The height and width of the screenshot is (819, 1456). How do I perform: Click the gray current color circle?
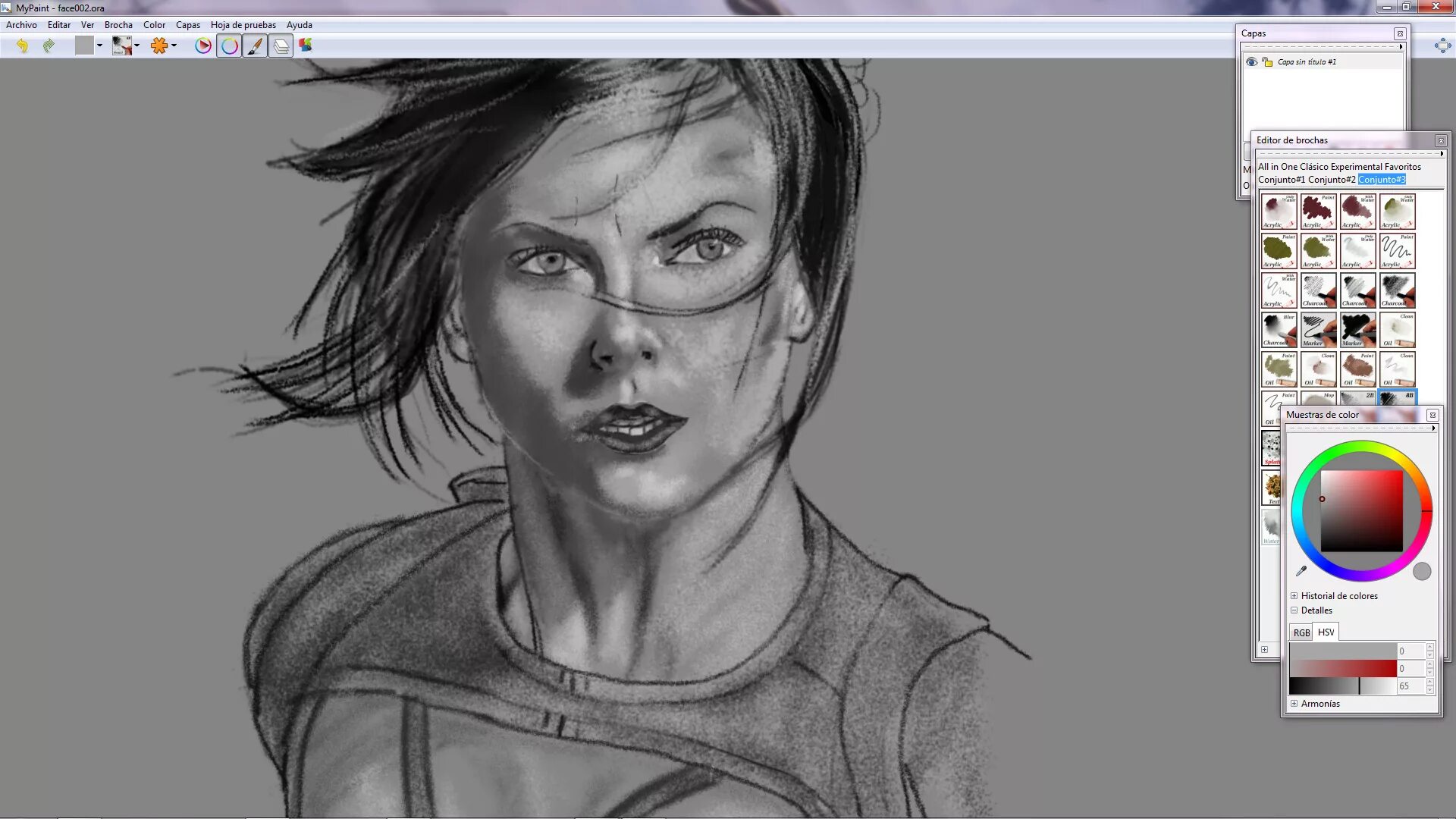pyautogui.click(x=1422, y=571)
